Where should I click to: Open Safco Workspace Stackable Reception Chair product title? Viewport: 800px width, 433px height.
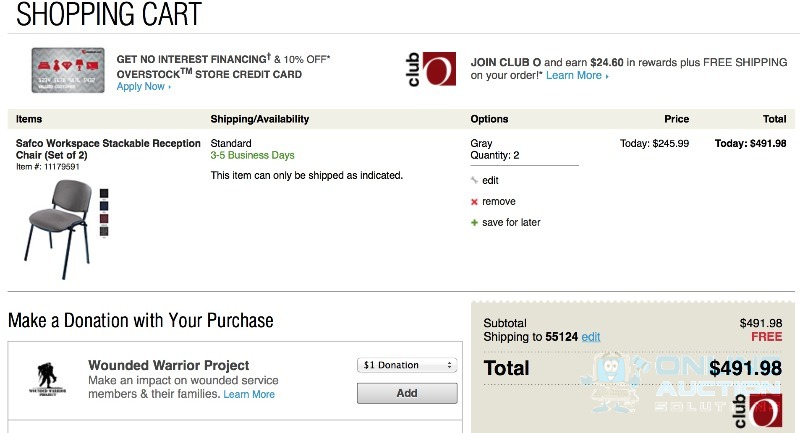point(108,149)
